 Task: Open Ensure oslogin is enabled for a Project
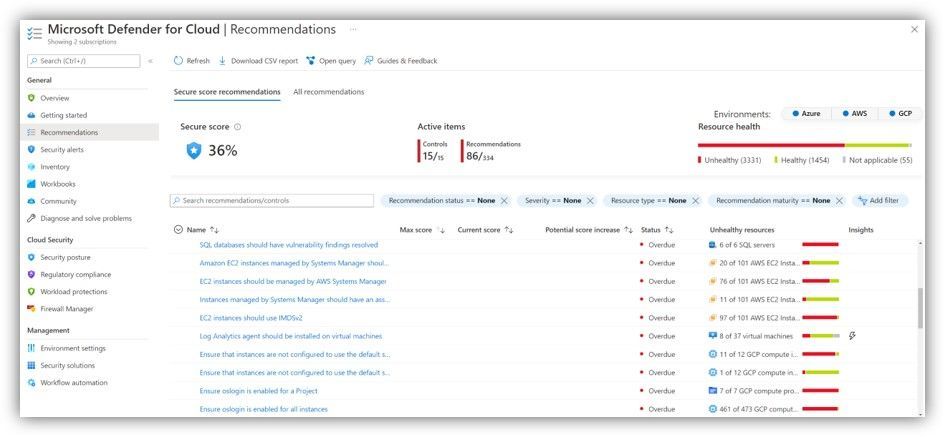click(258, 391)
